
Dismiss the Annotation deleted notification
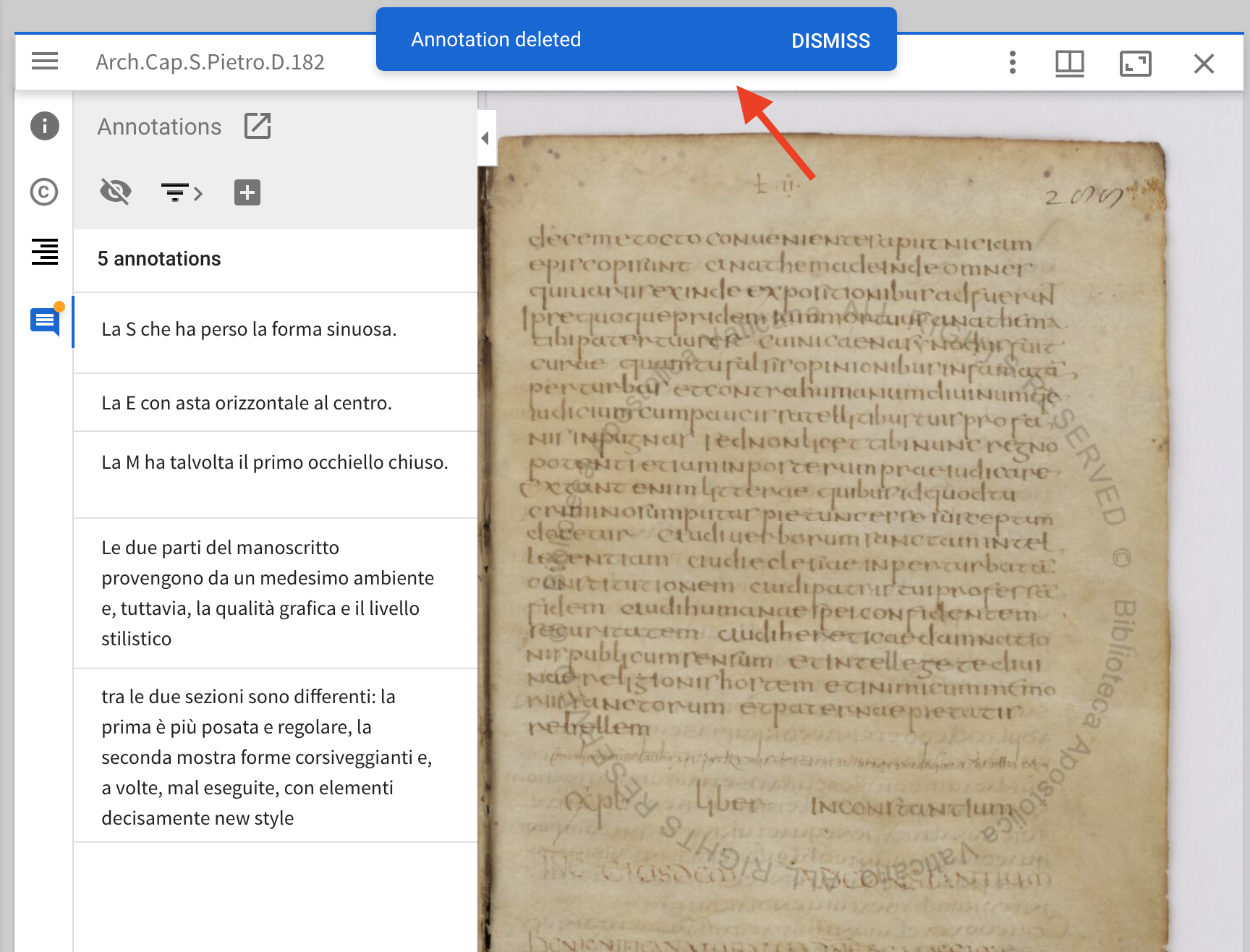tap(830, 41)
